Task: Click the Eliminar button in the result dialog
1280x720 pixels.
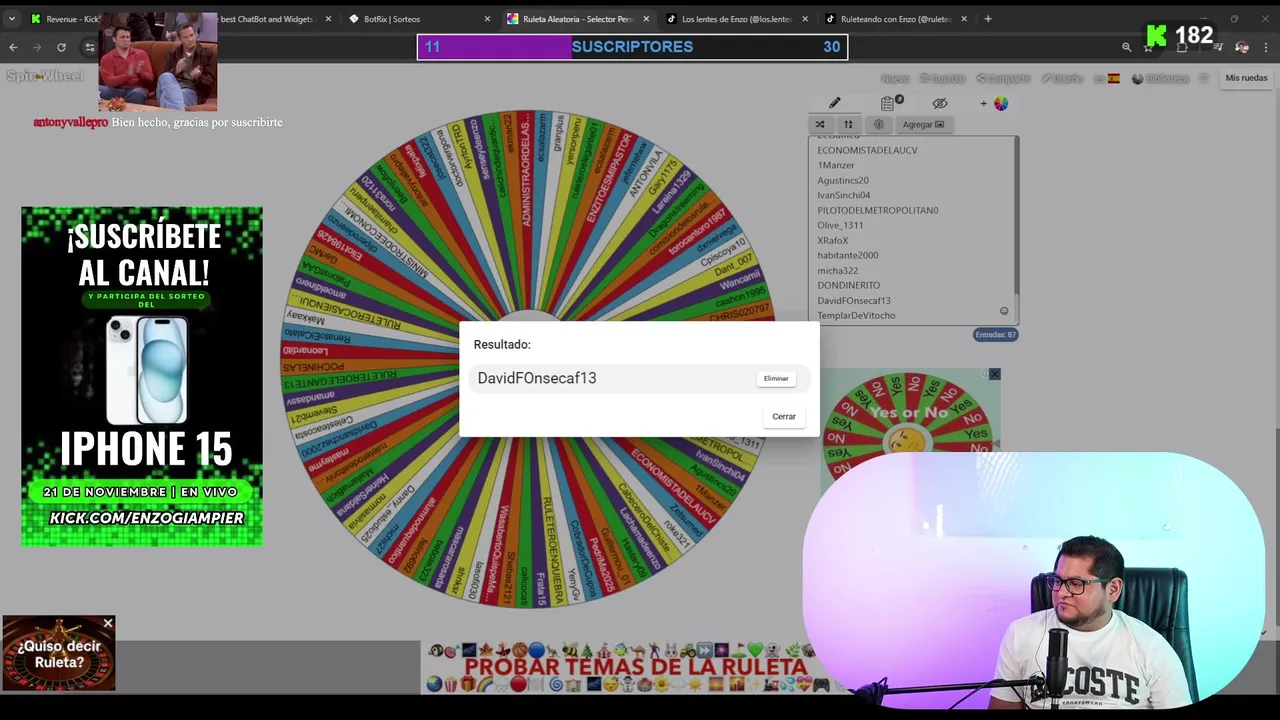Action: 776,378
